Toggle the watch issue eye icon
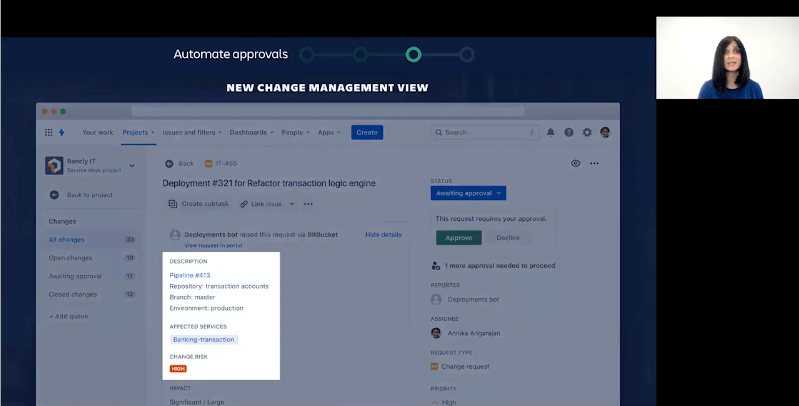The width and height of the screenshot is (799, 406). point(575,163)
